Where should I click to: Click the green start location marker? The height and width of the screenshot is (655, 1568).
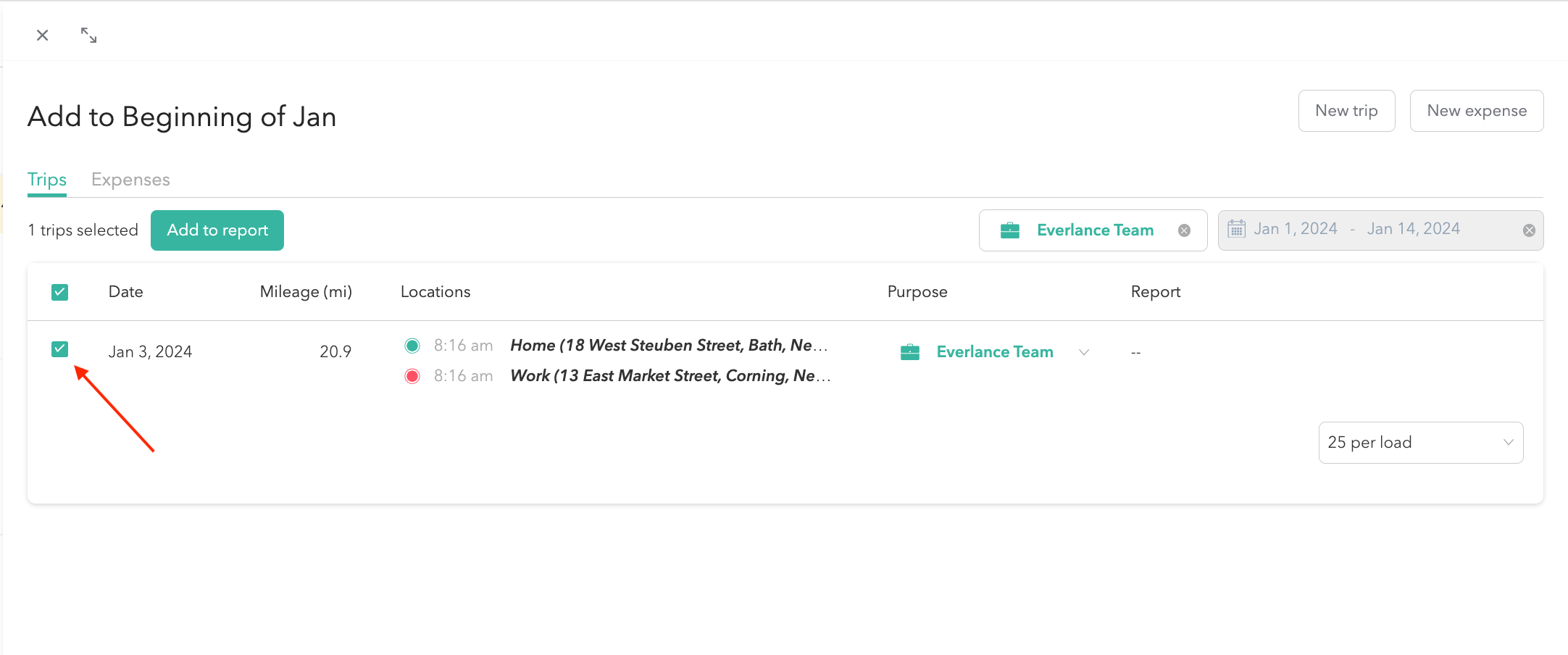(412, 346)
